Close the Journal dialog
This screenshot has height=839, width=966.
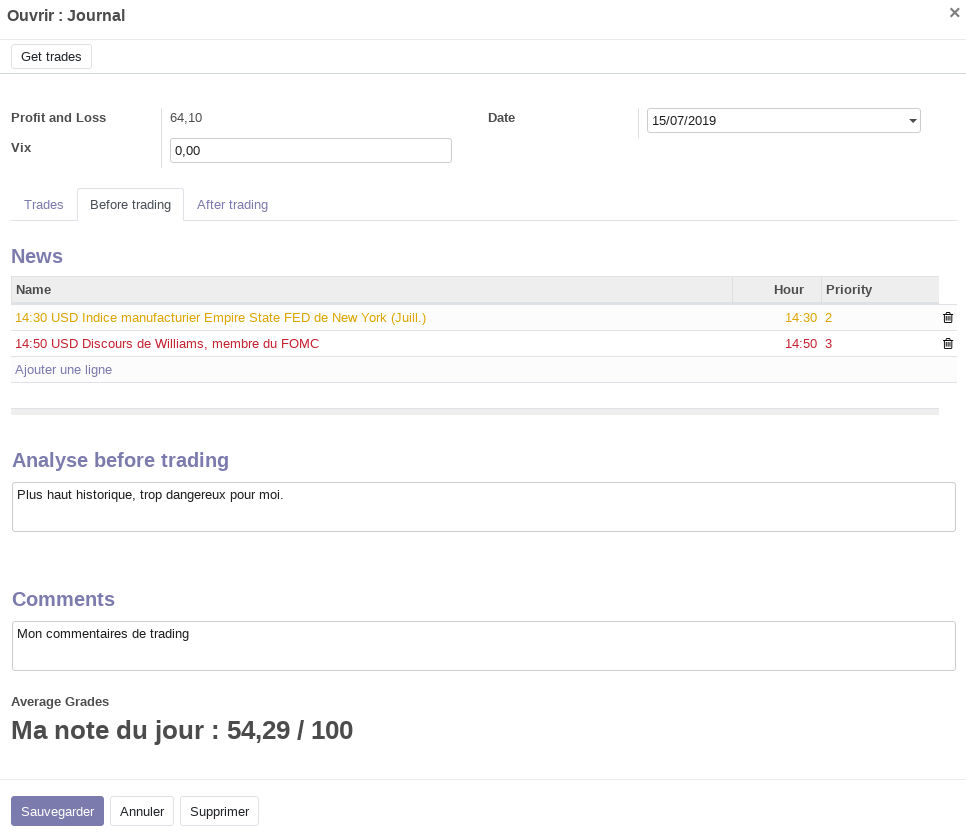coord(954,13)
